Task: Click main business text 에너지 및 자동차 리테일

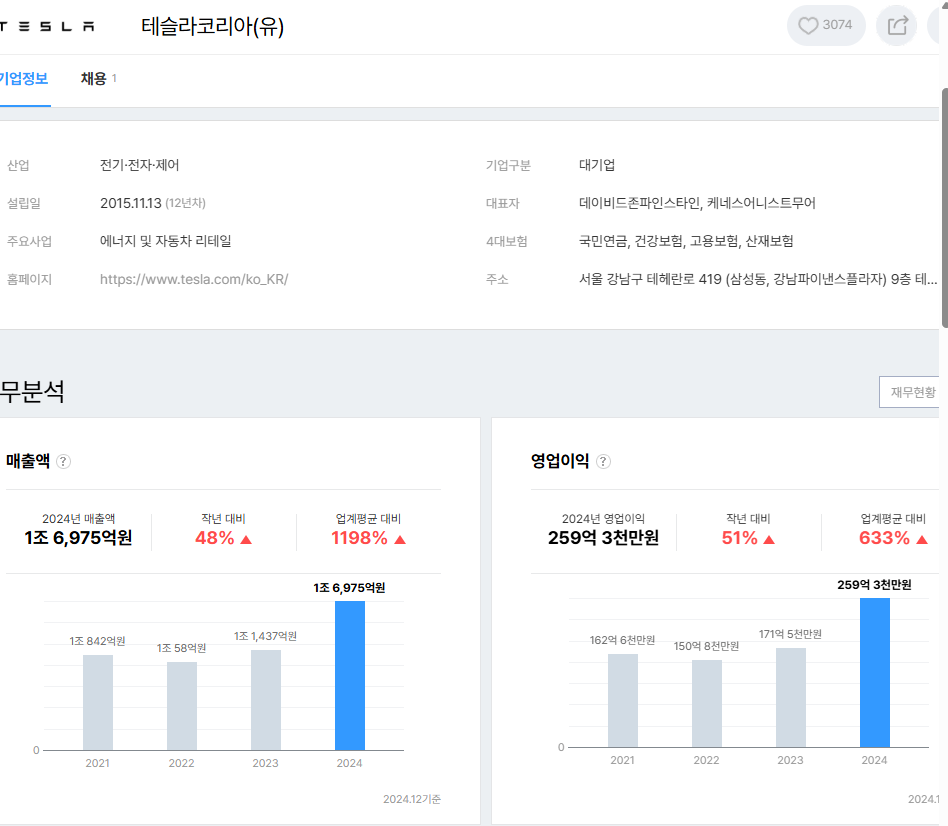Action: click(166, 241)
